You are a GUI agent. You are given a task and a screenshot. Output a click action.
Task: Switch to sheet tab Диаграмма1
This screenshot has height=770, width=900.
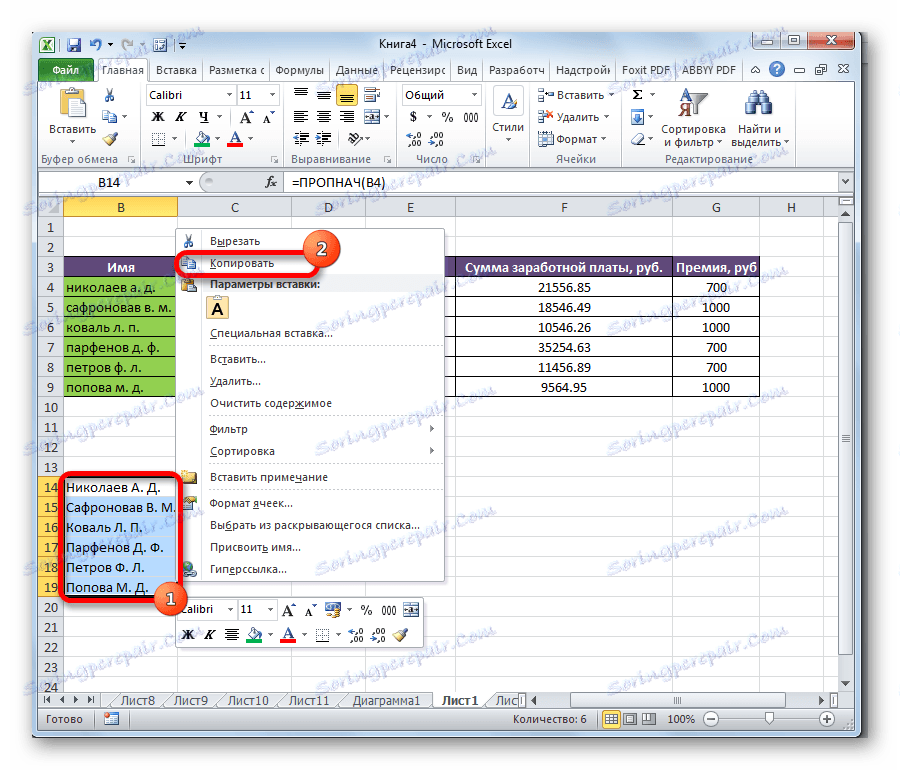point(386,701)
